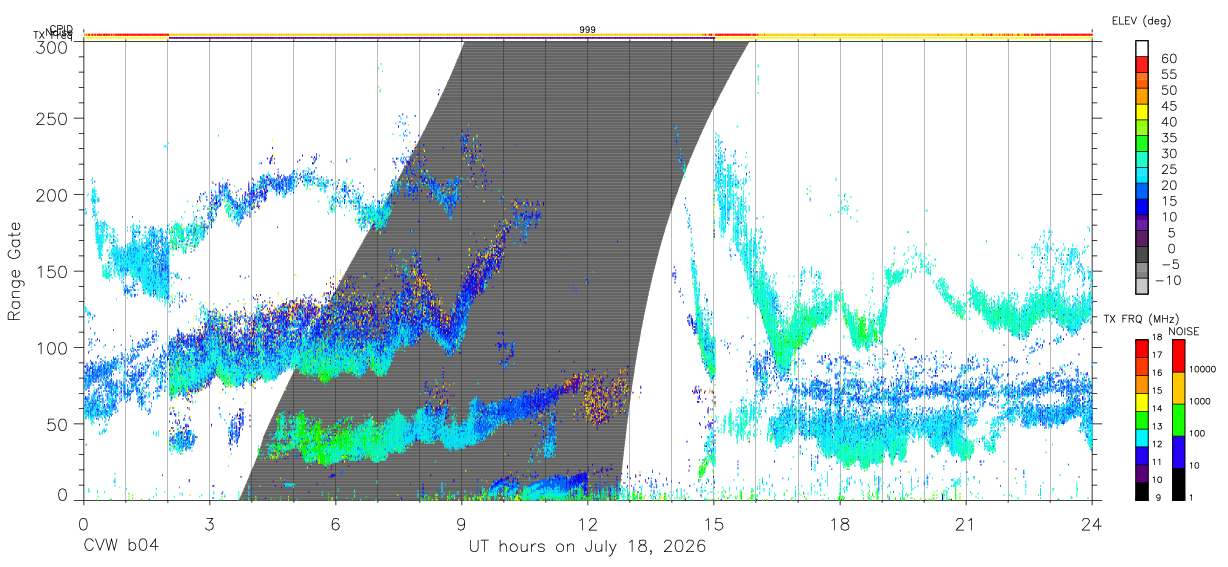The width and height of the screenshot is (1228, 567).
Task: Click the white top swatch of the ELEV colorbar
Action: 1142,49
